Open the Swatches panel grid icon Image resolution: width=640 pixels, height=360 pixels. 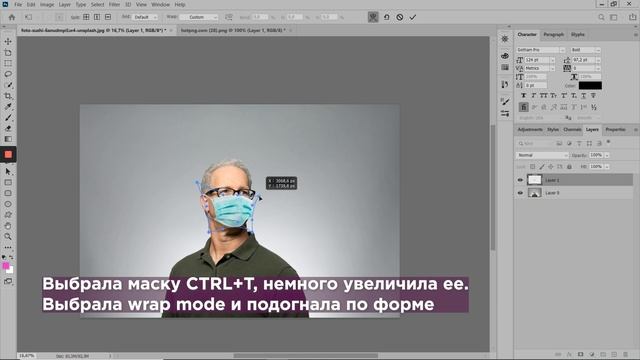point(505,67)
